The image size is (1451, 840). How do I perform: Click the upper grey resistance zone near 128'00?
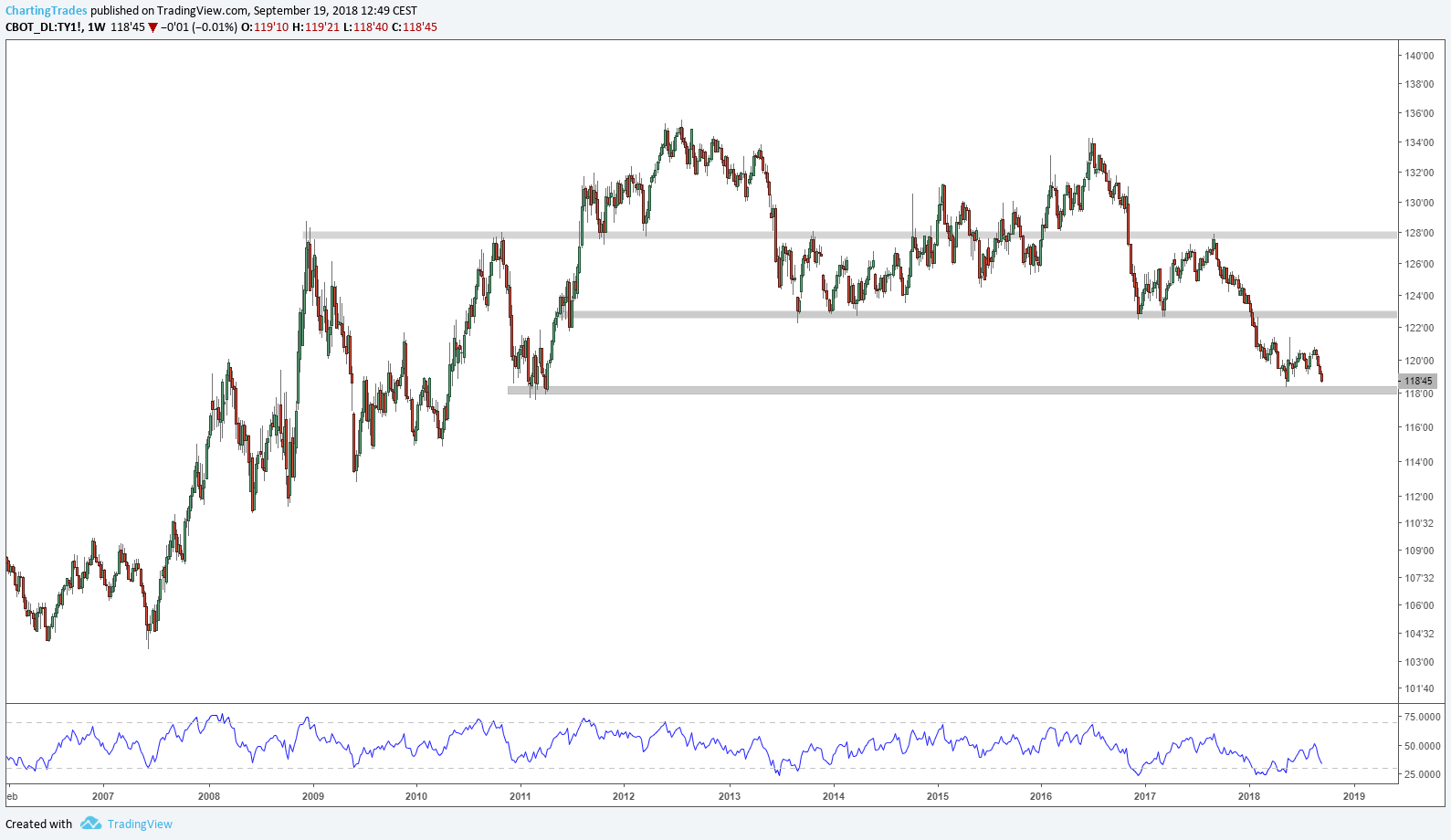click(849, 235)
